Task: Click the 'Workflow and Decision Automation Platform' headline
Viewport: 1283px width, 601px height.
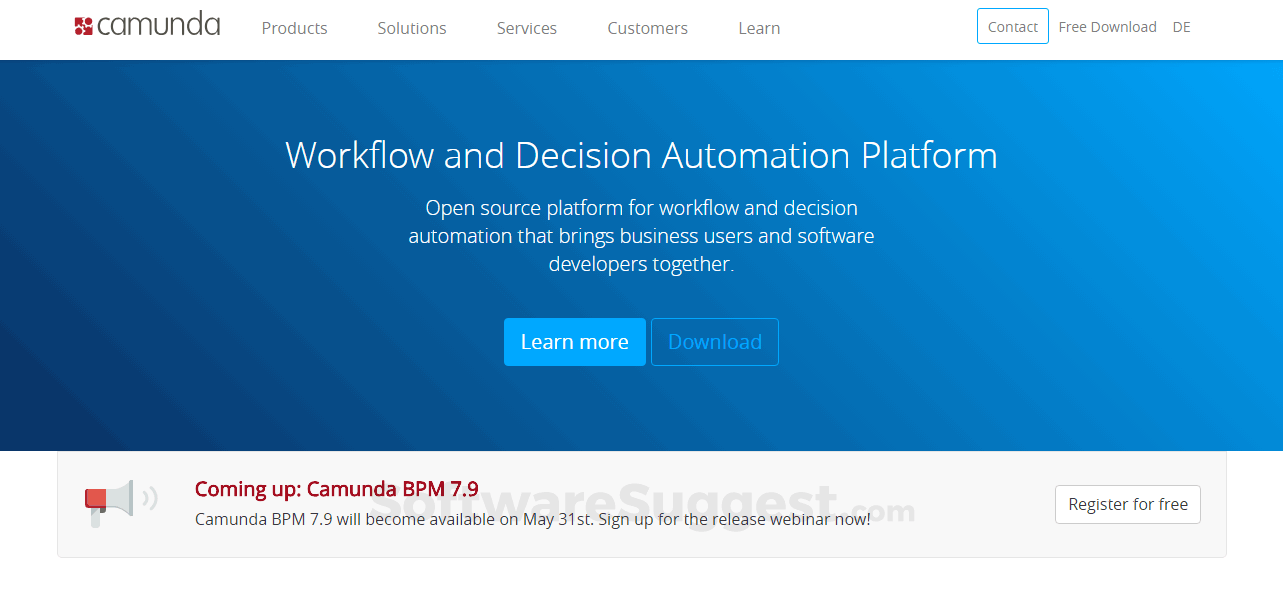Action: pos(641,156)
